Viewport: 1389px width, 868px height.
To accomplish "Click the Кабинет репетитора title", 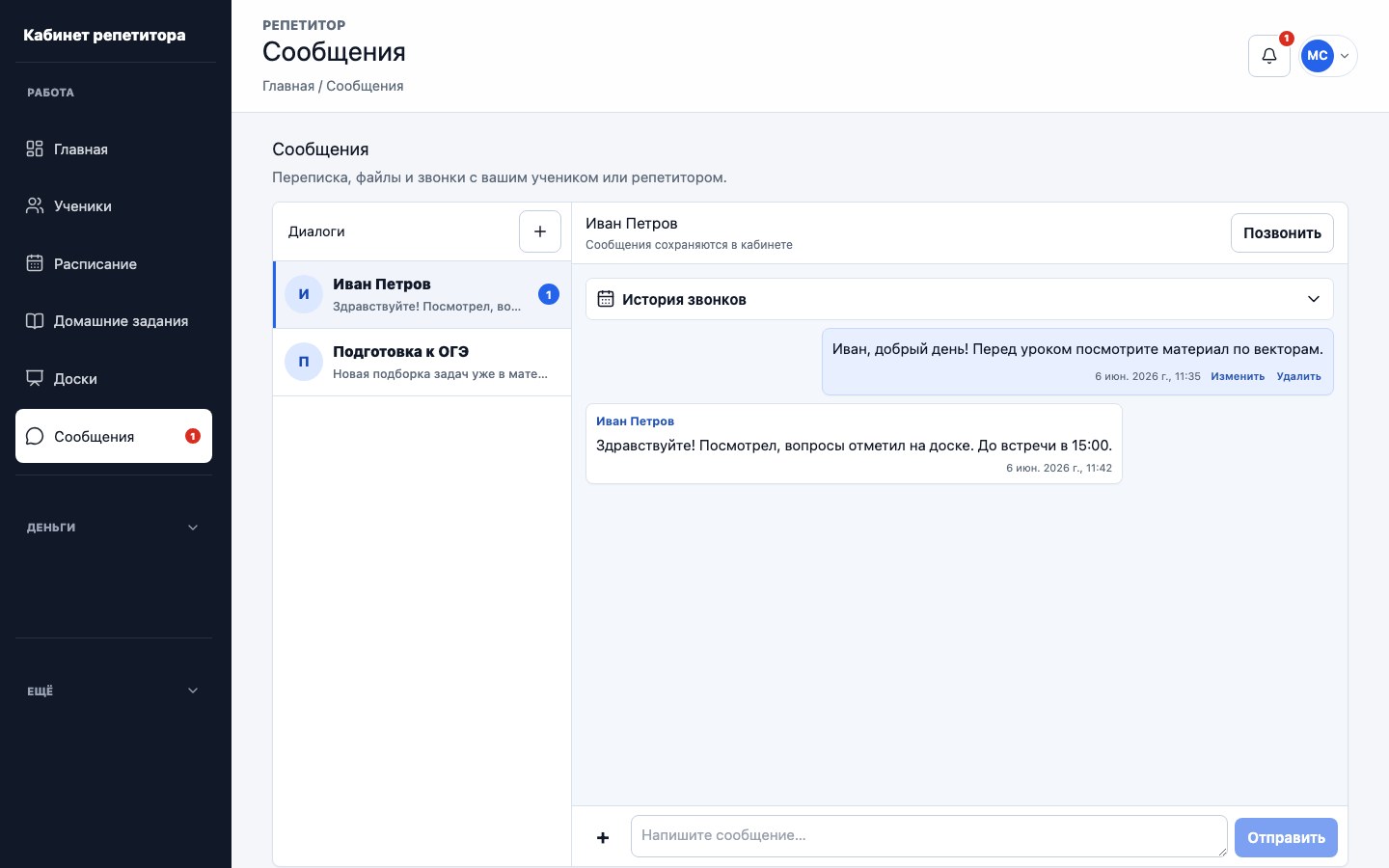I will [x=104, y=35].
